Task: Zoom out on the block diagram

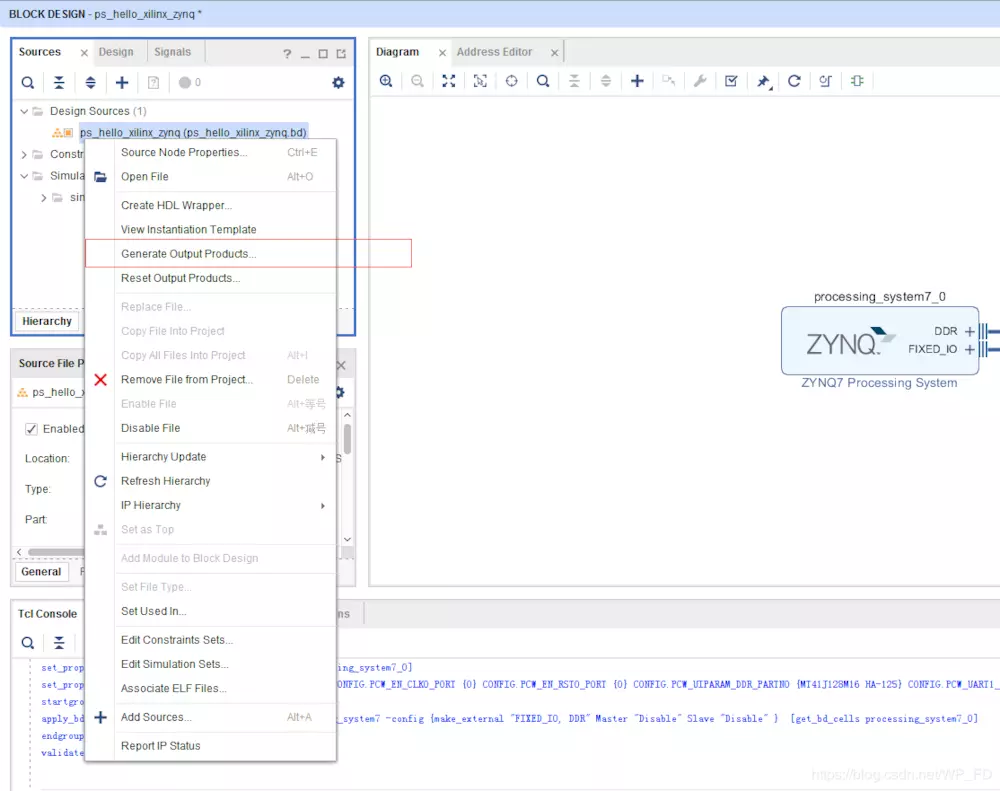Action: pyautogui.click(x=417, y=81)
